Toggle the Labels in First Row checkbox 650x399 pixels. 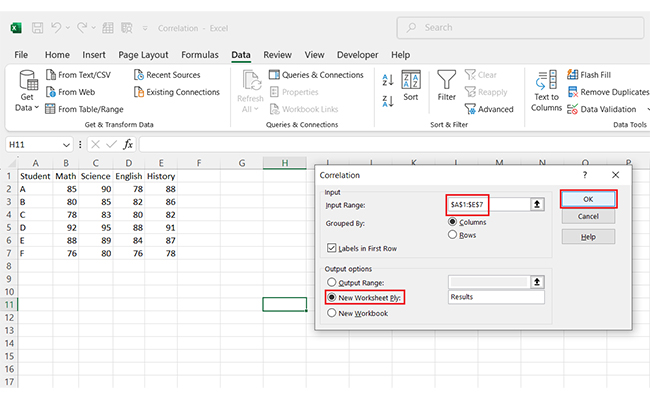(x=331, y=248)
